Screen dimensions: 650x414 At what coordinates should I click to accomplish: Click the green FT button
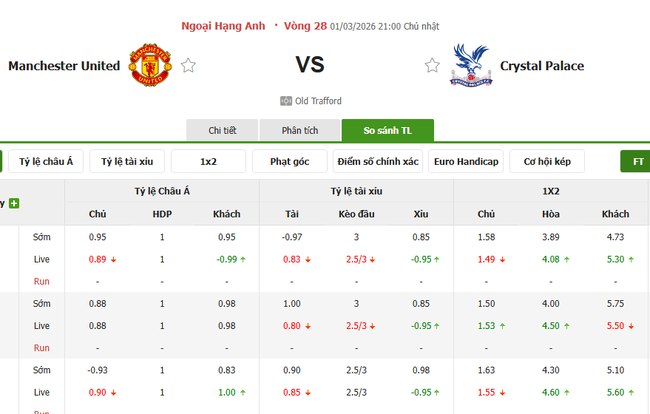tap(636, 162)
